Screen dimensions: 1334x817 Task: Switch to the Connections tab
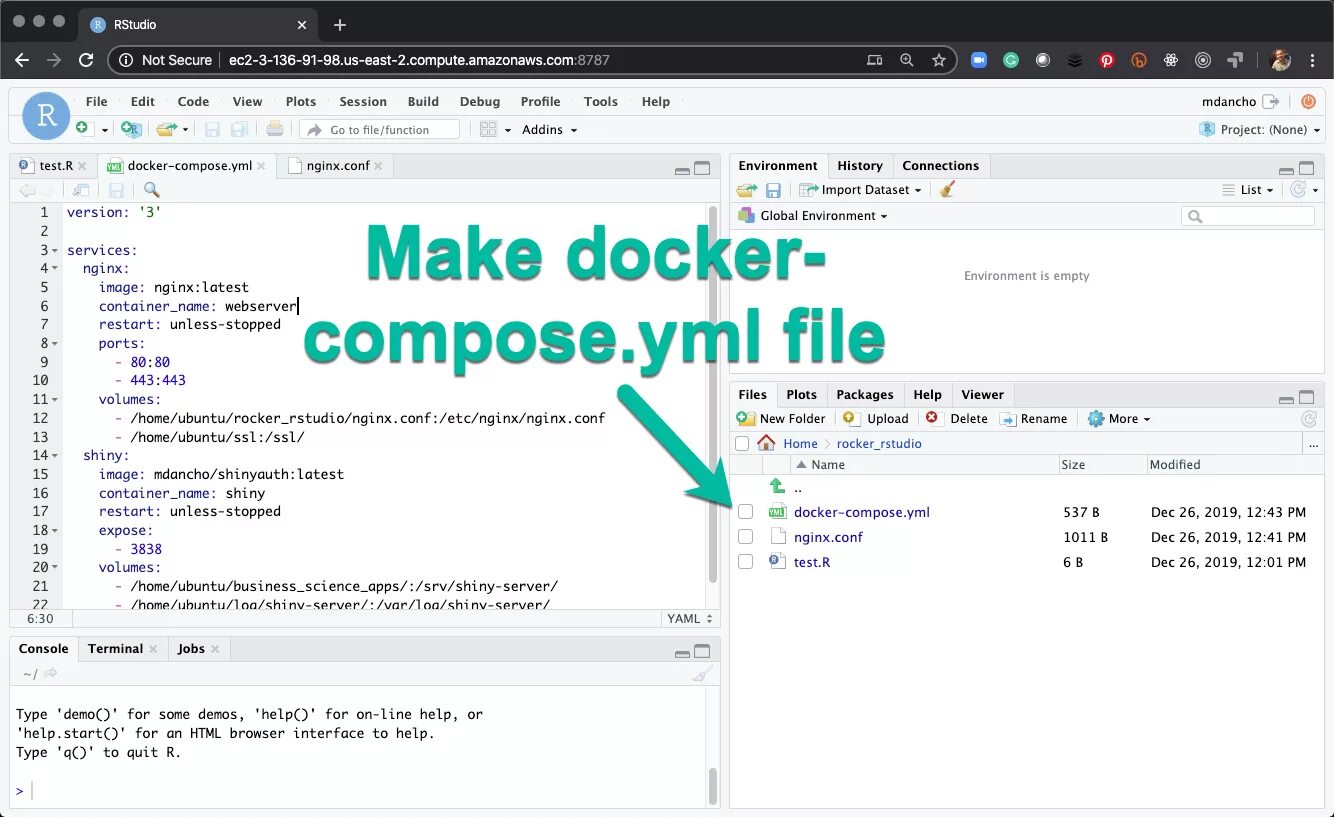coord(940,165)
